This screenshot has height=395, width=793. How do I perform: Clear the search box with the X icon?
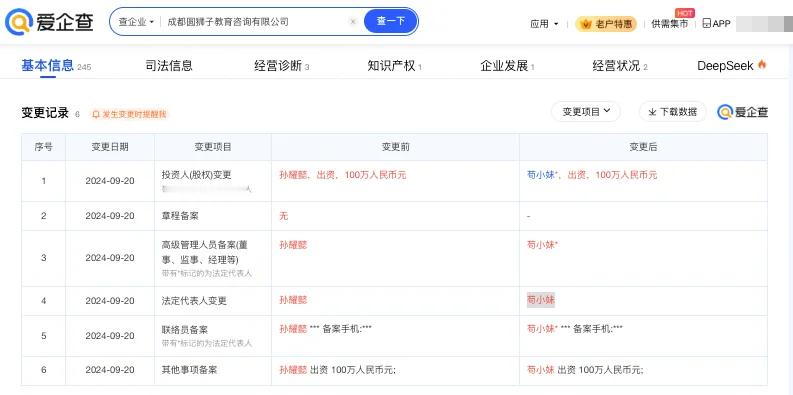click(x=353, y=22)
